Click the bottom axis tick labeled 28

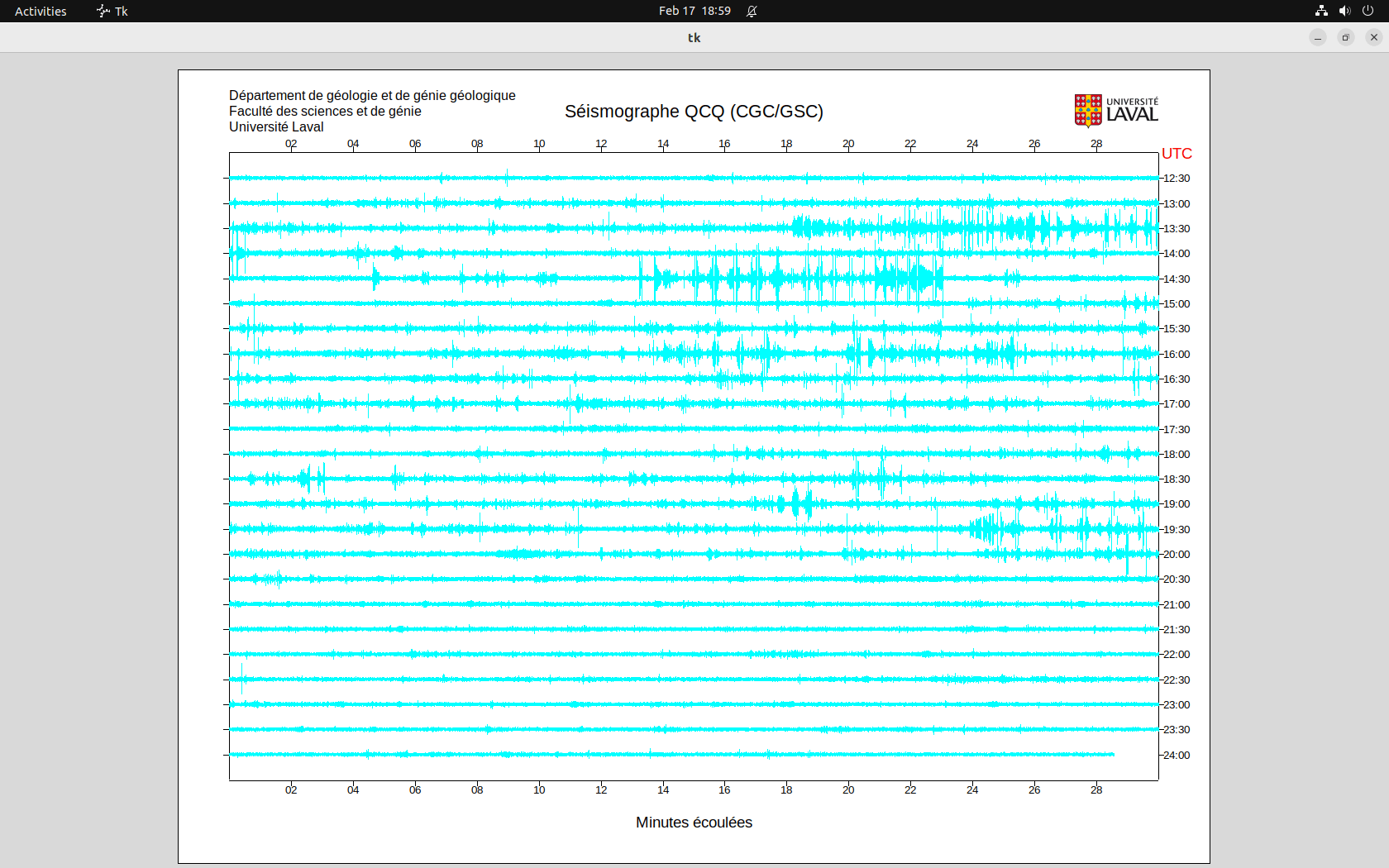coord(1096,790)
